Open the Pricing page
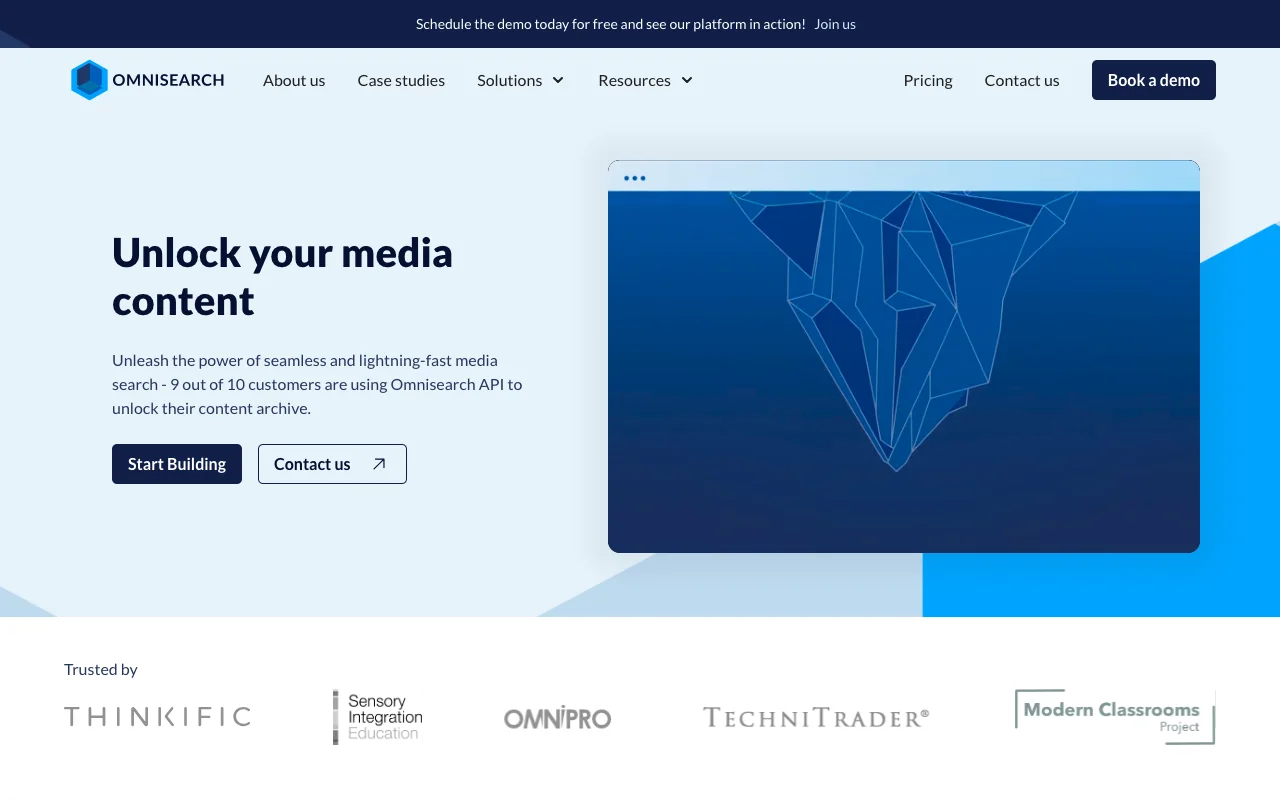Viewport: 1280px width, 800px height. [927, 80]
